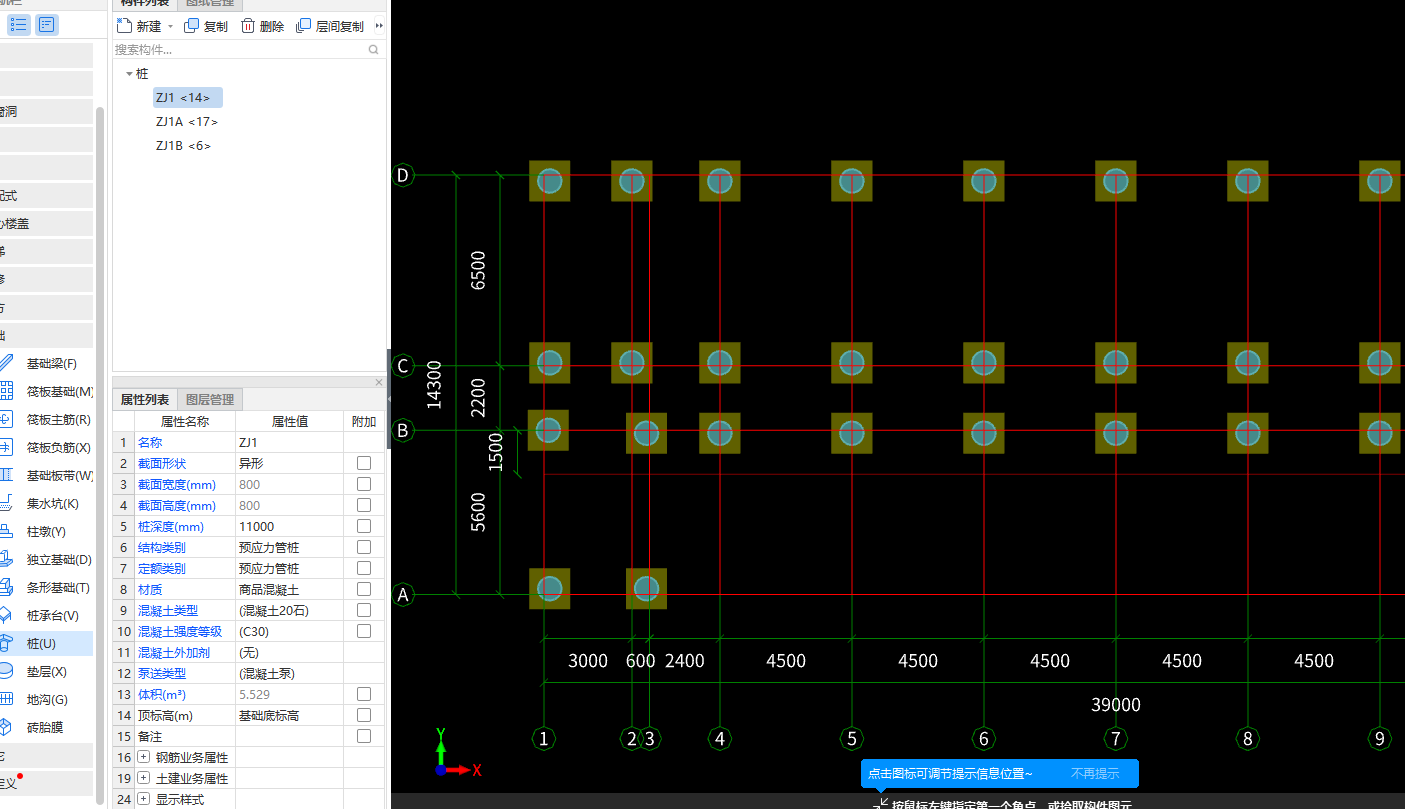1405x809 pixels.
Task: Switch to the 图层管理 tab
Action: click(210, 399)
